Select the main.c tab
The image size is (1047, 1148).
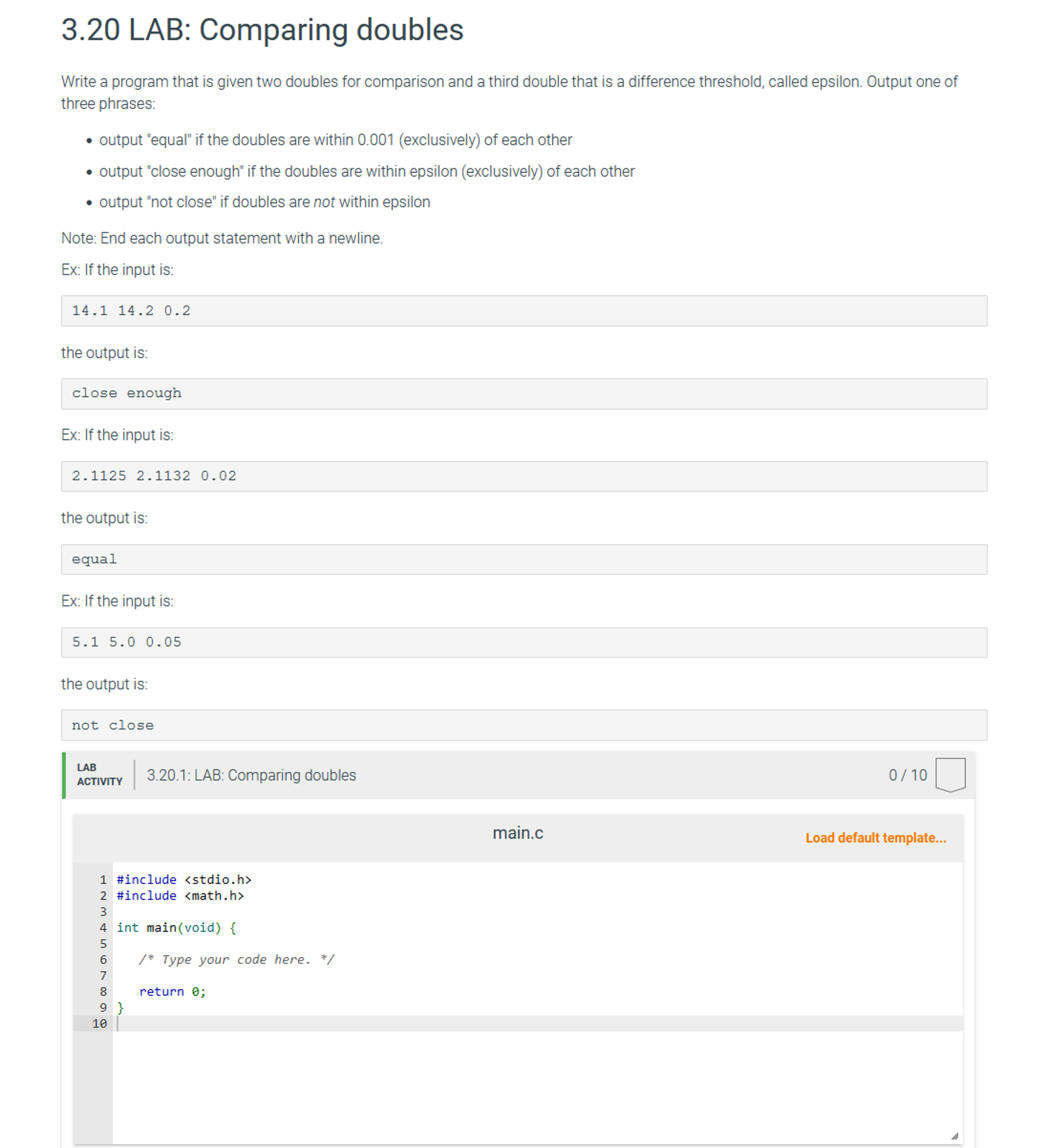518,833
